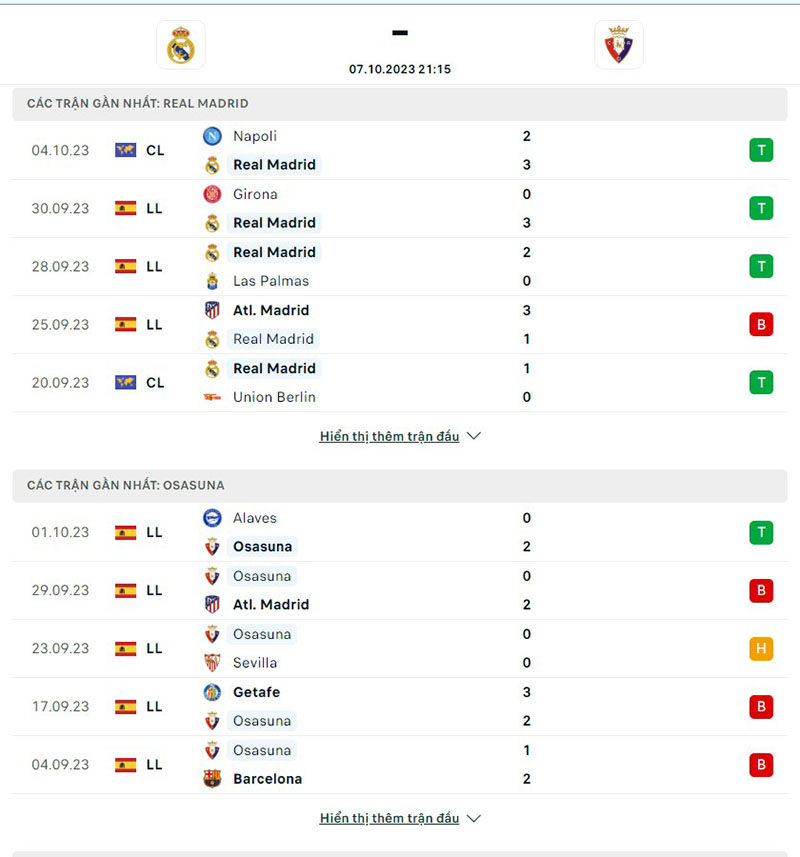This screenshot has width=800, height=857.
Task: Click green T badge for Napoli match
Action: pyautogui.click(x=761, y=150)
